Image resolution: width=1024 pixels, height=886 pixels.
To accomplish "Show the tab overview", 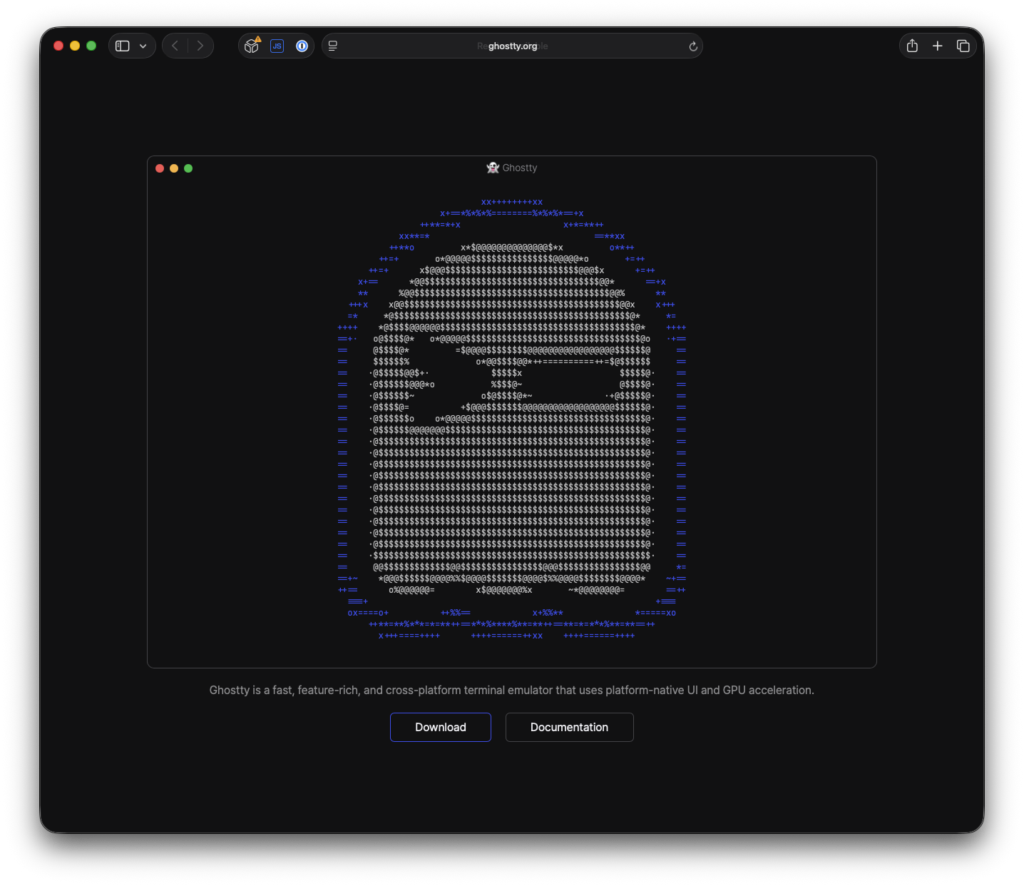I will coord(963,46).
